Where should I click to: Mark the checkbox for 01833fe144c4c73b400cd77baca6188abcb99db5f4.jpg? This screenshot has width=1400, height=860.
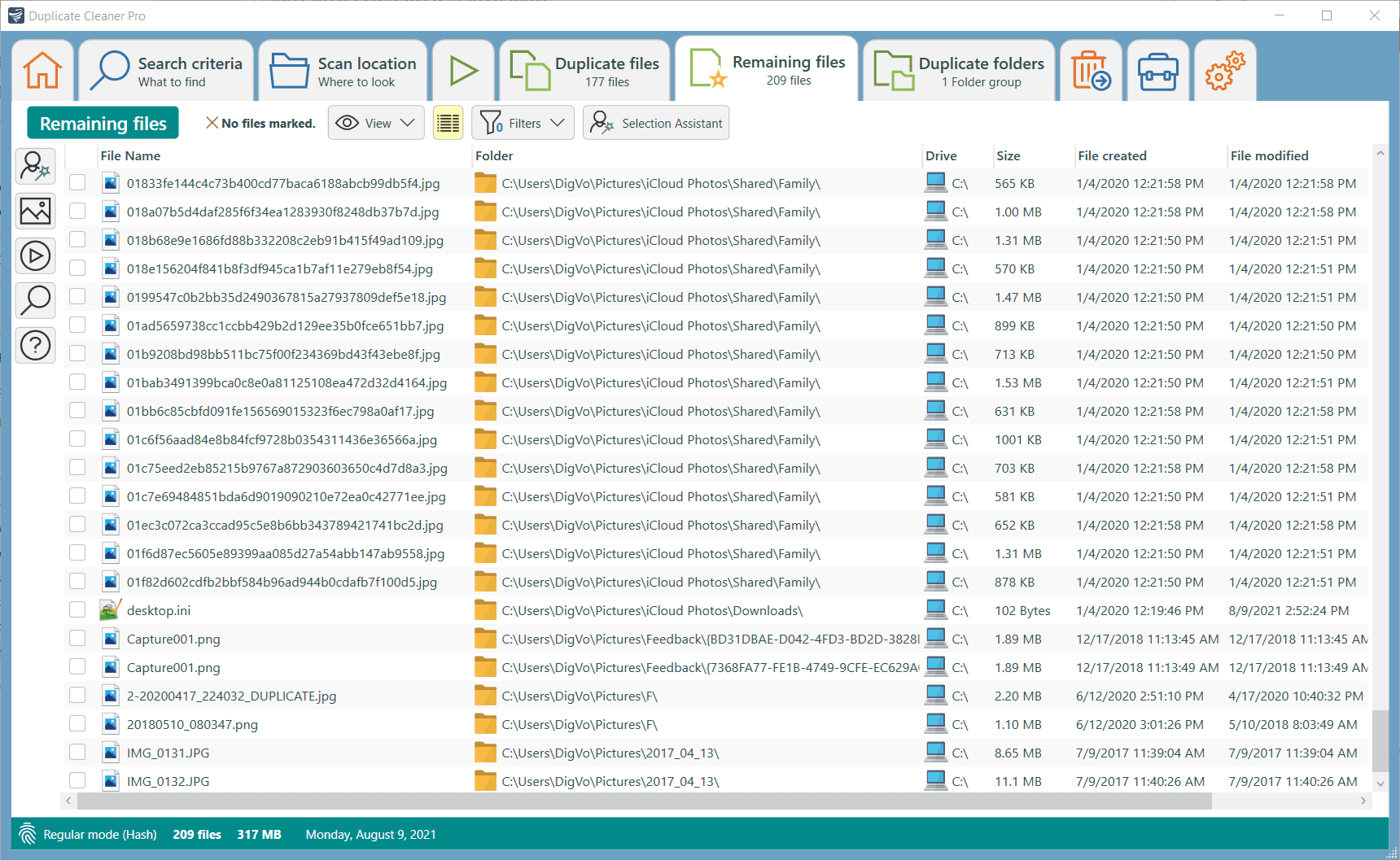77,183
